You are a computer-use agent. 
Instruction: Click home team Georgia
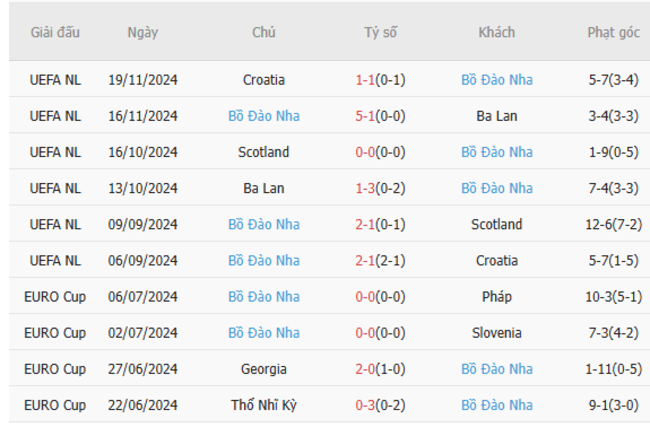pos(264,369)
